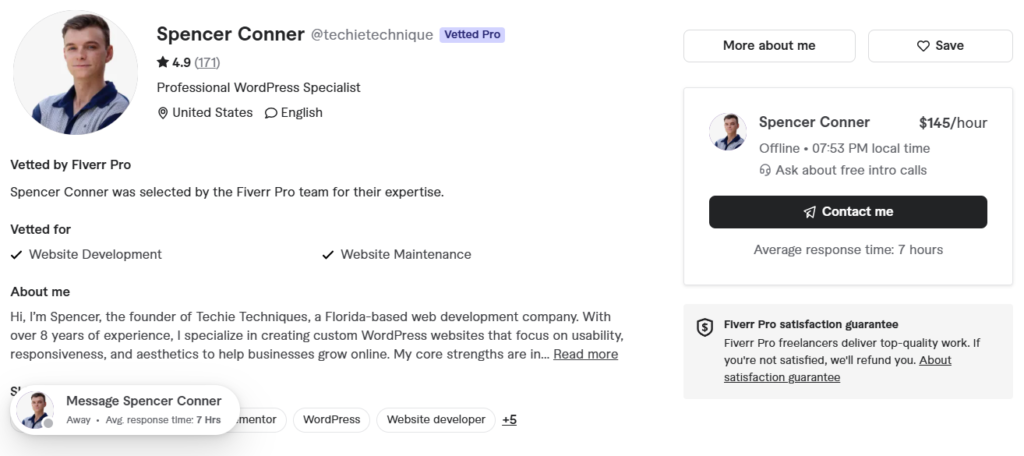Click the speech bubble icon beside English
The image size is (1024, 456).
click(x=270, y=113)
